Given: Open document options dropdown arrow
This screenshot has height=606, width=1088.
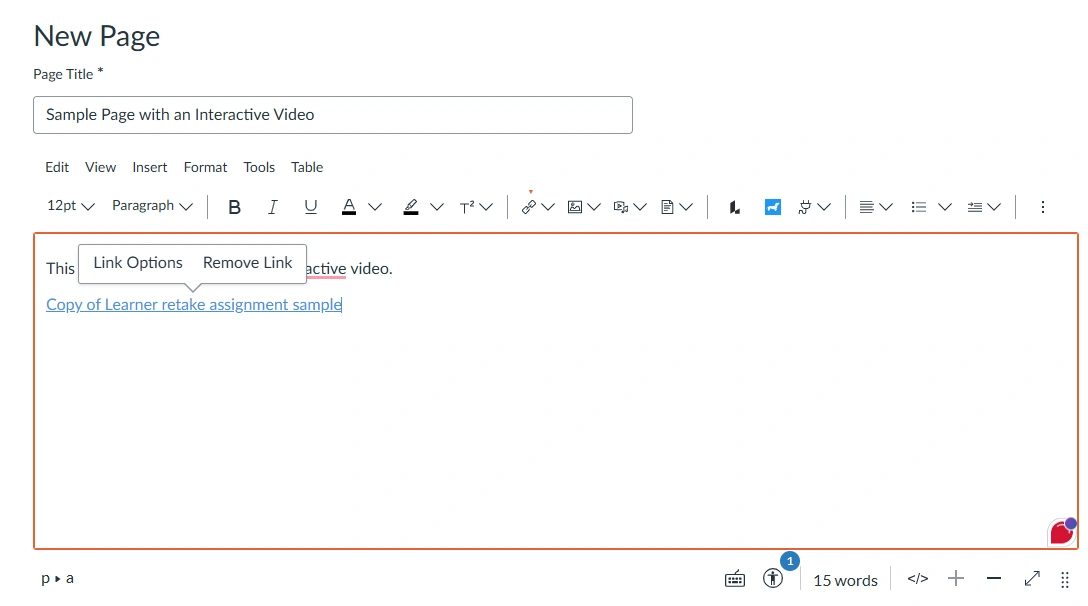Looking at the screenshot, I should (686, 207).
